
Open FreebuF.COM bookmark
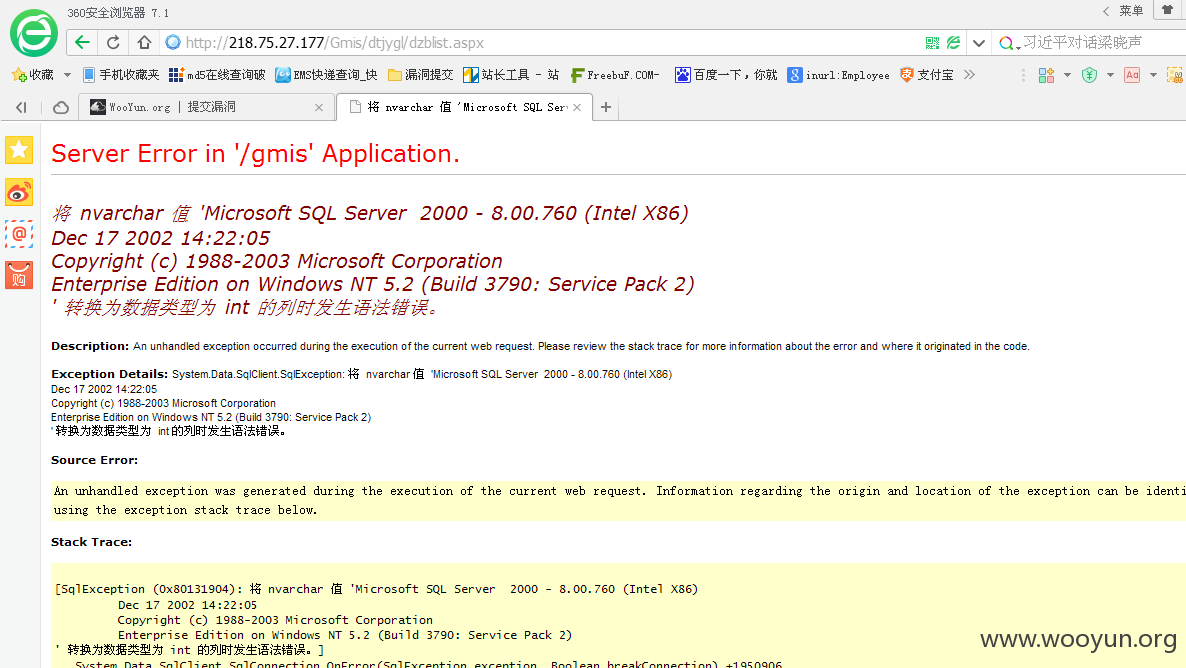point(615,75)
